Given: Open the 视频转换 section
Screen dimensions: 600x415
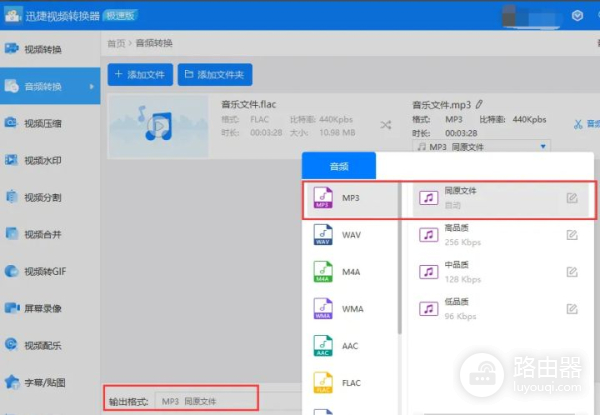Looking at the screenshot, I should click(x=50, y=49).
